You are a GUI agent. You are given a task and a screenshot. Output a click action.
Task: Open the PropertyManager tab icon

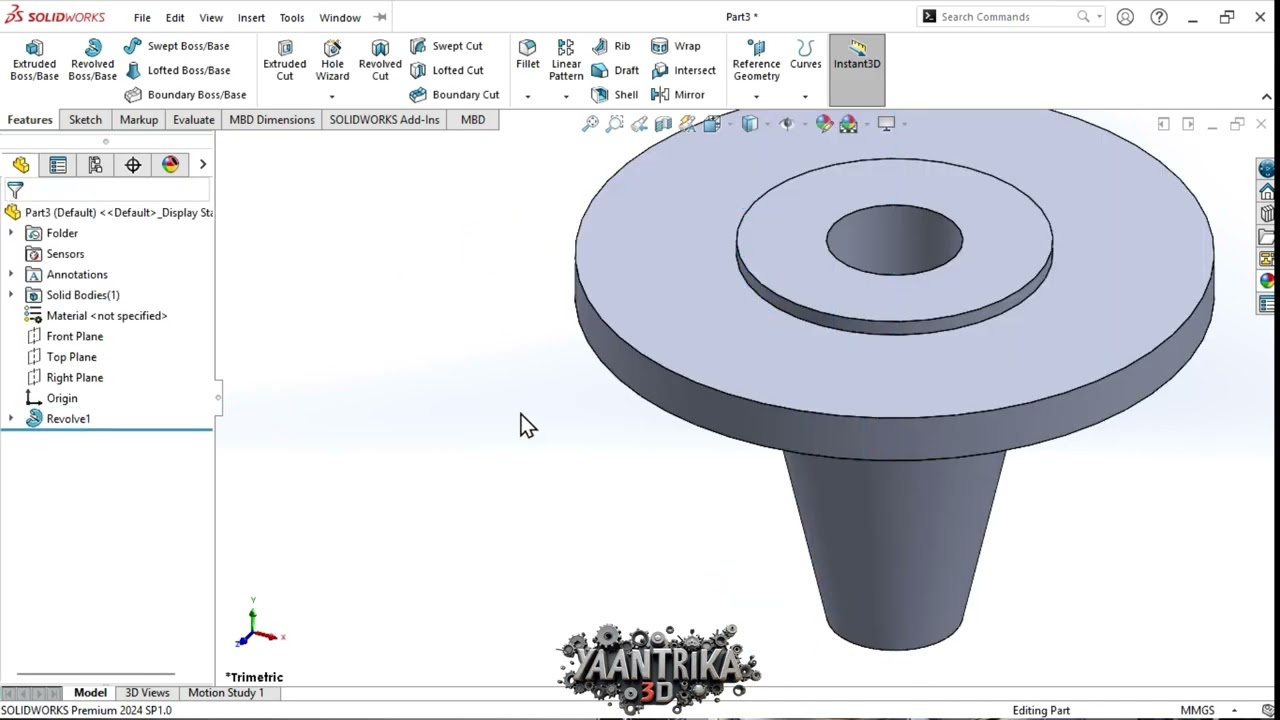58,165
